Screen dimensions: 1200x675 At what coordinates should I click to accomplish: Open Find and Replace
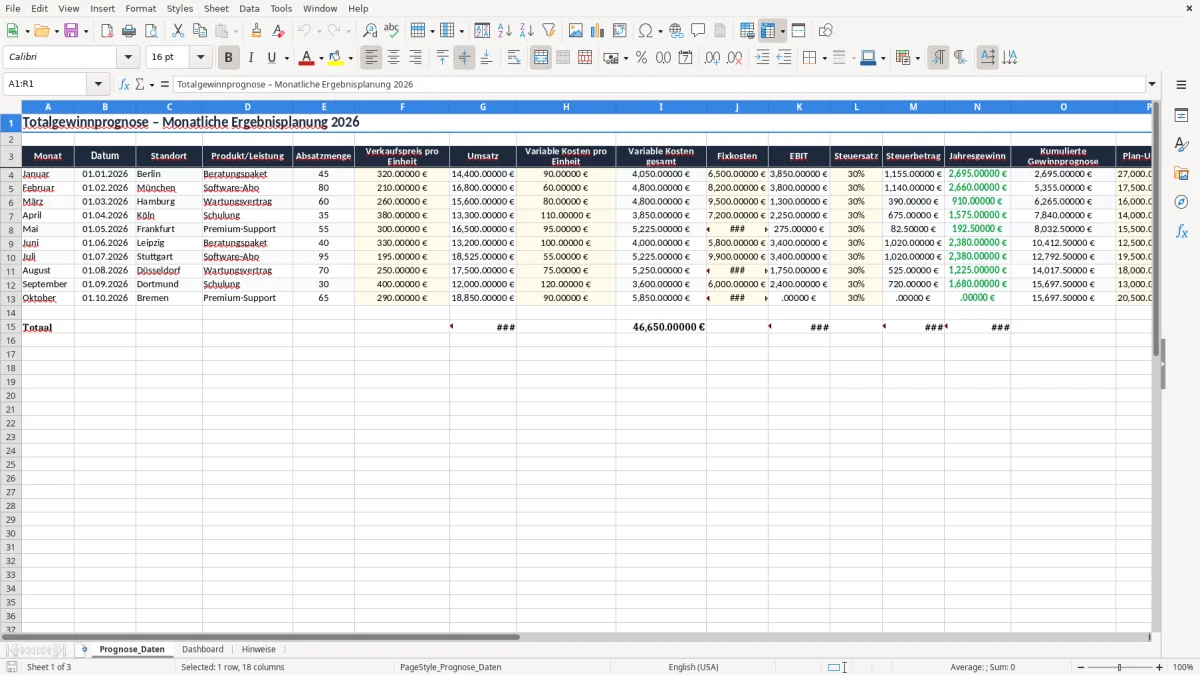(x=370, y=31)
